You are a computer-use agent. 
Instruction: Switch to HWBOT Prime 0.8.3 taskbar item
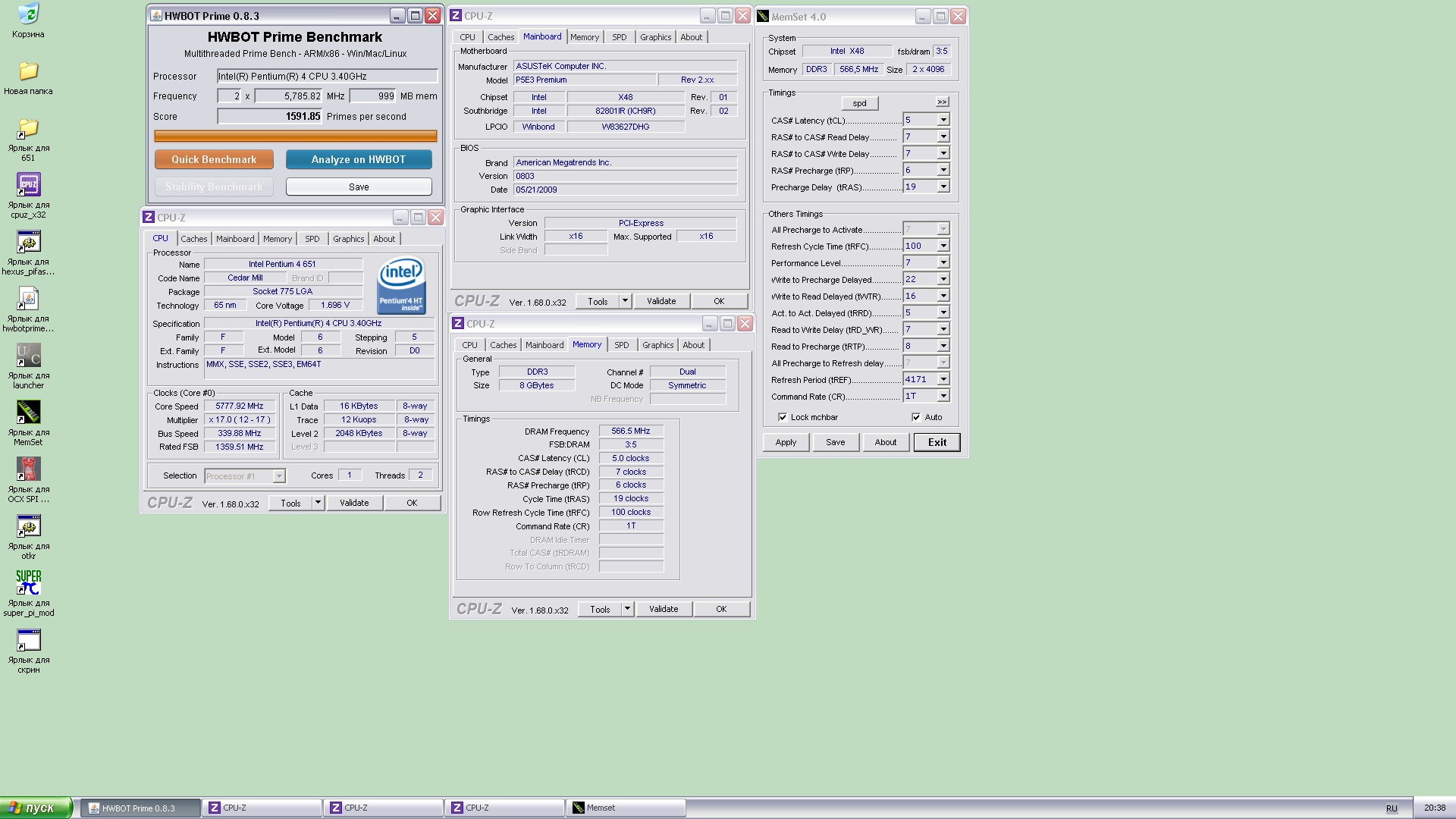tap(141, 808)
